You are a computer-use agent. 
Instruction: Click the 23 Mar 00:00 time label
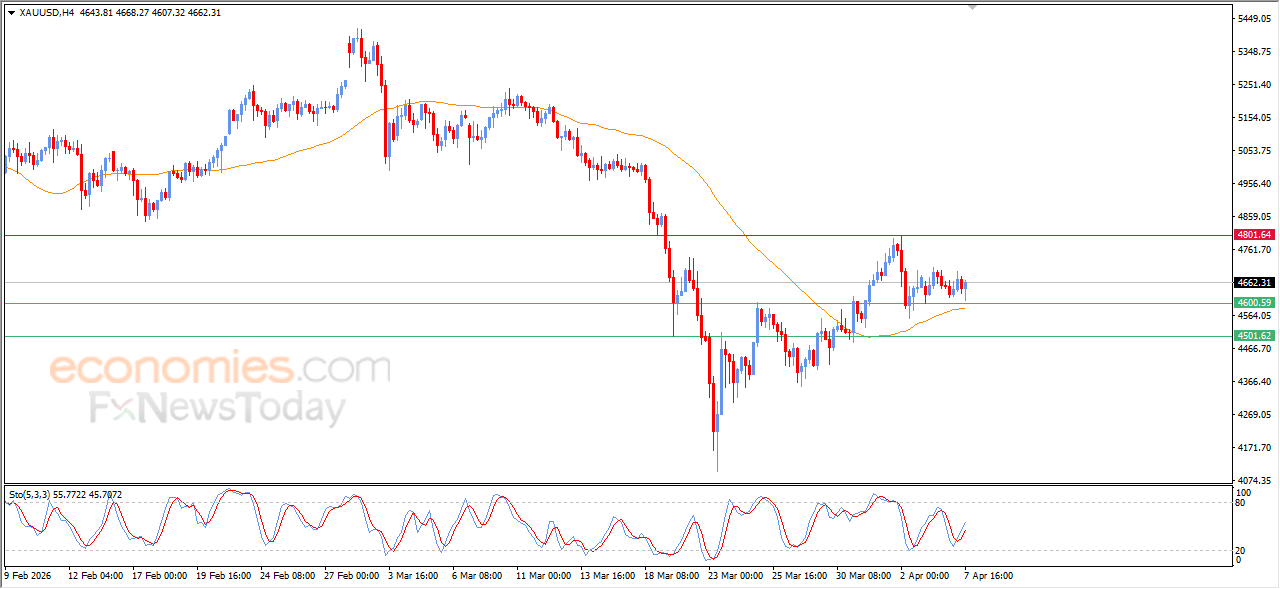pos(735,576)
